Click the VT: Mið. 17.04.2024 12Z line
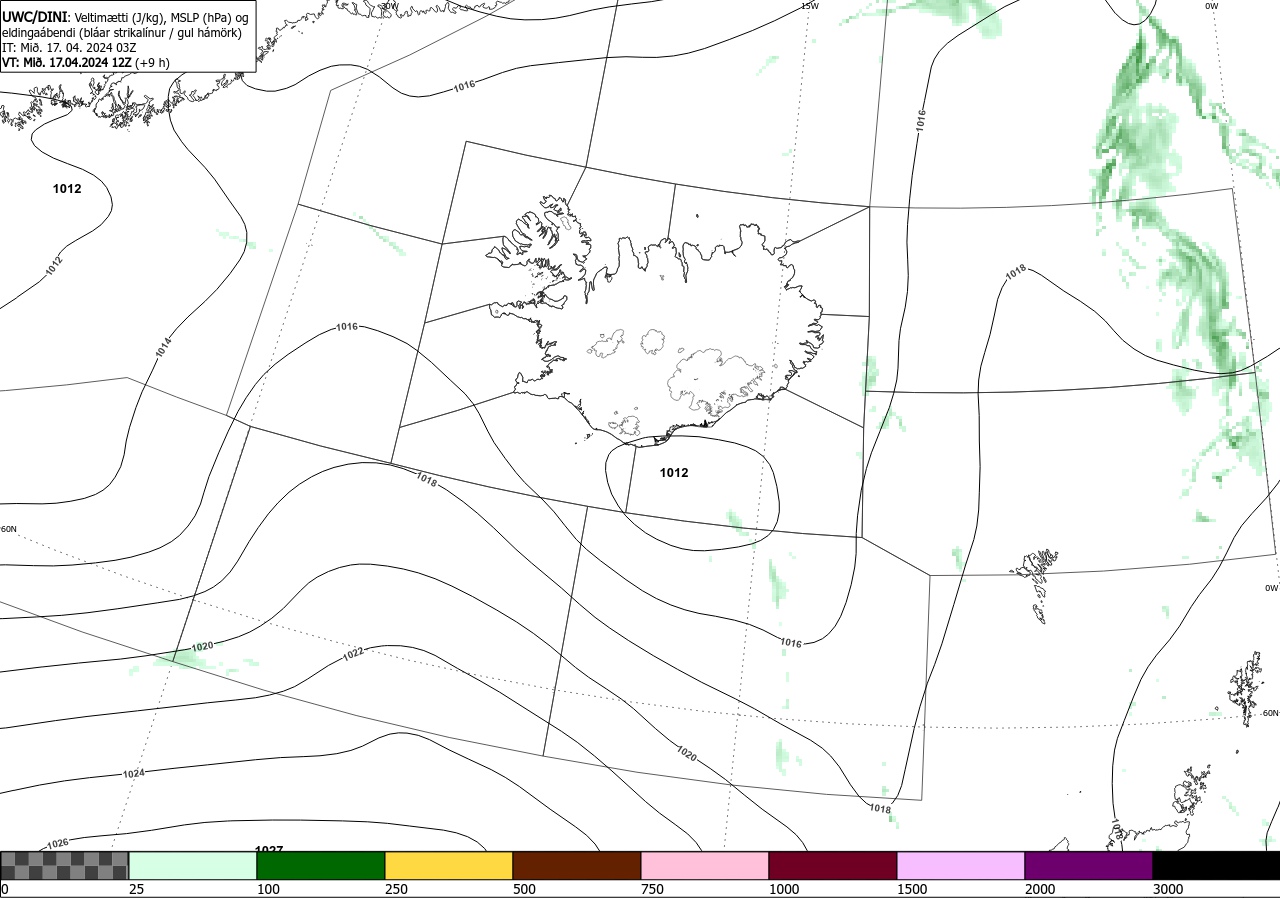 click(86, 62)
